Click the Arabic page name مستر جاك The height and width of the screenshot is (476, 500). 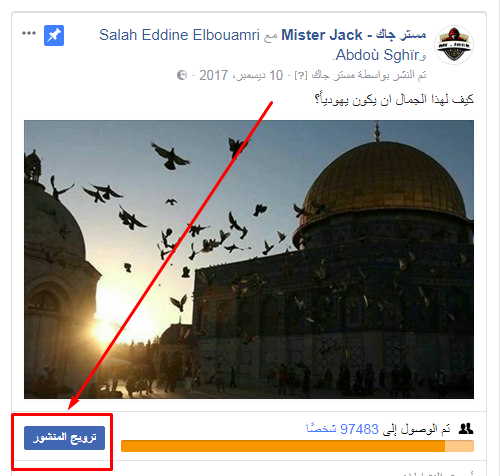coord(401,35)
